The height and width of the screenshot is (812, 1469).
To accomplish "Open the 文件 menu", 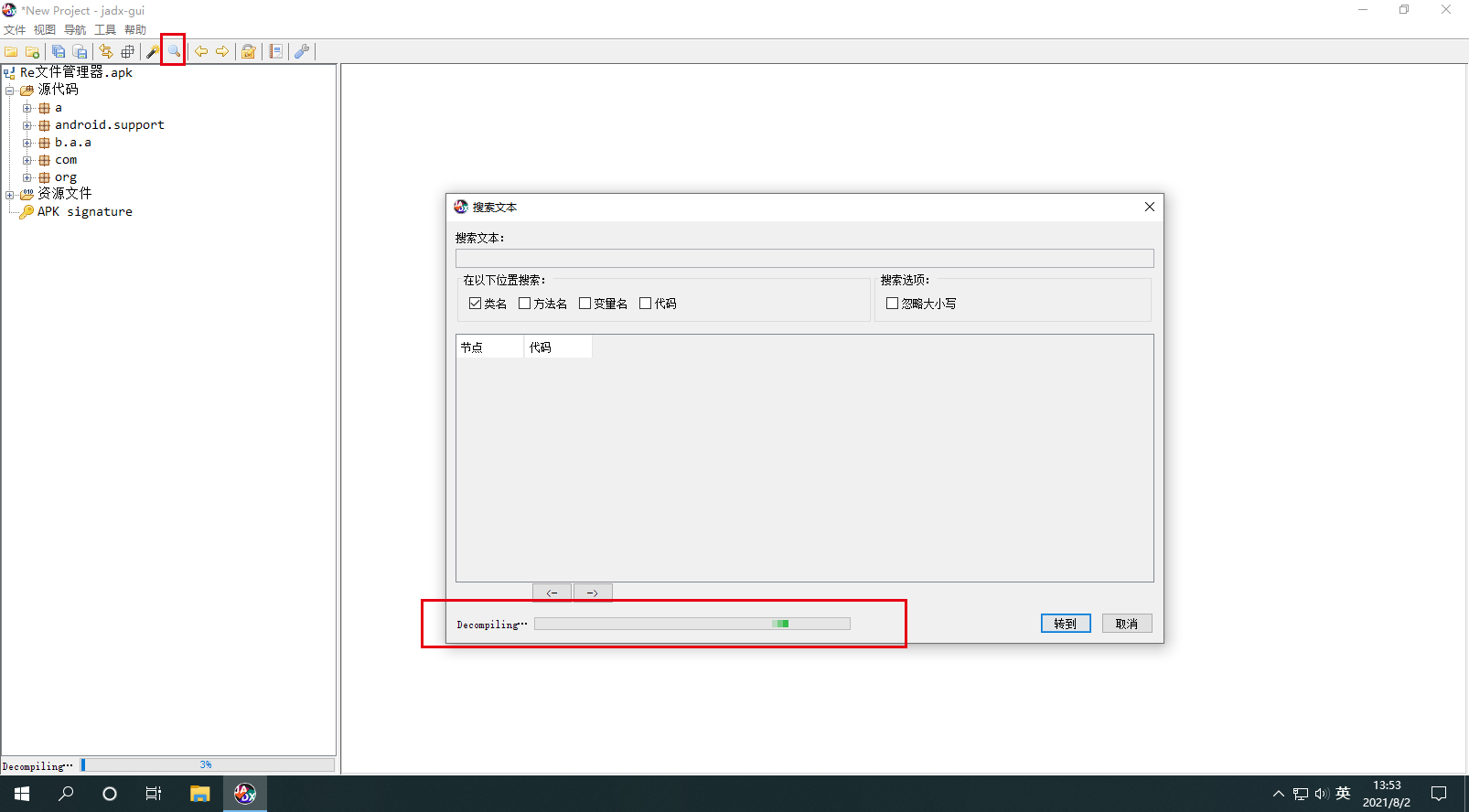I will click(15, 30).
